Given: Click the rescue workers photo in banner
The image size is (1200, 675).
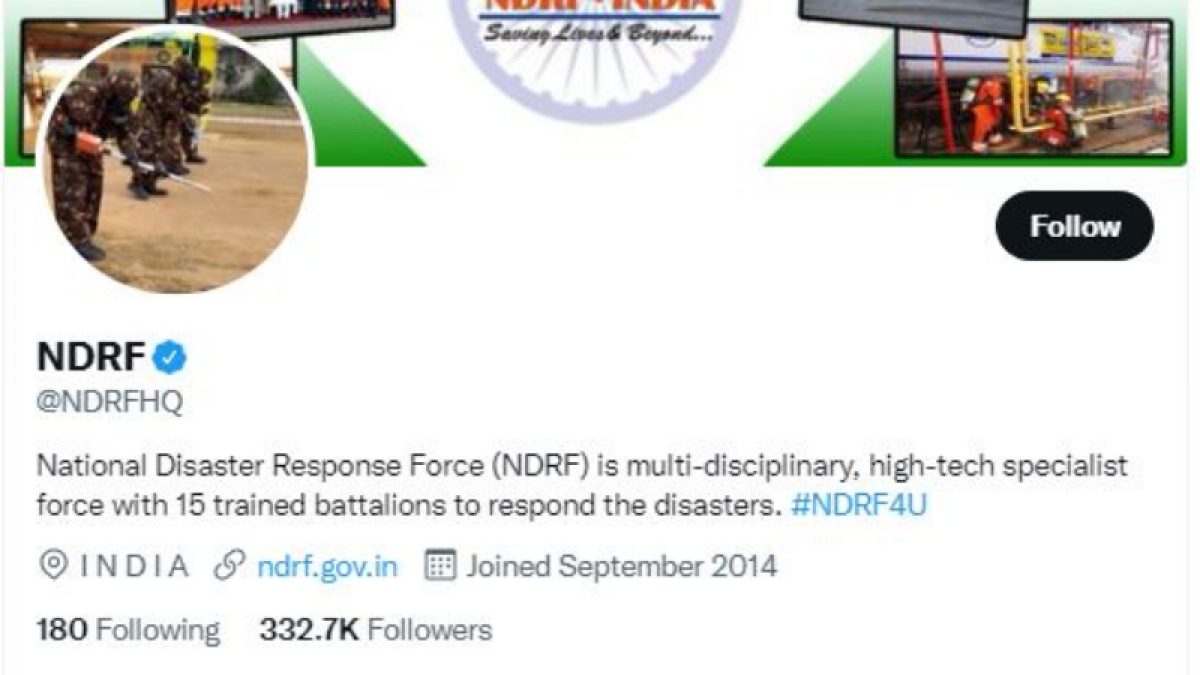Looking at the screenshot, I should [x=1034, y=92].
